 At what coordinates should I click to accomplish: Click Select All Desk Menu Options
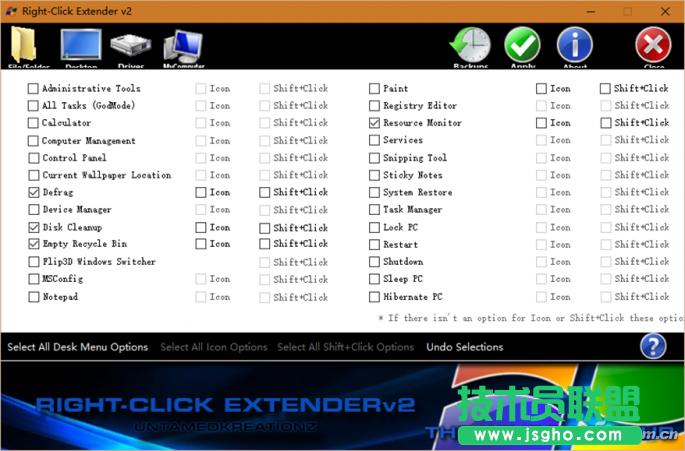click(77, 347)
